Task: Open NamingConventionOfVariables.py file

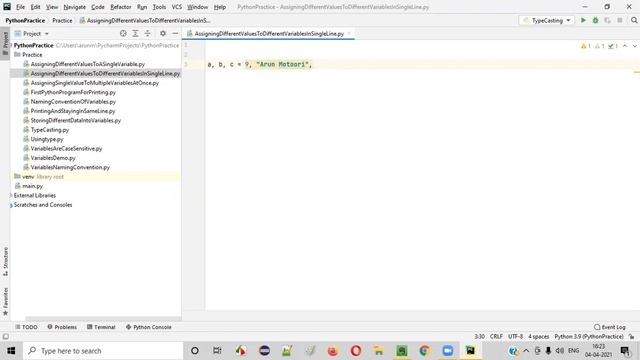Action: point(73,102)
